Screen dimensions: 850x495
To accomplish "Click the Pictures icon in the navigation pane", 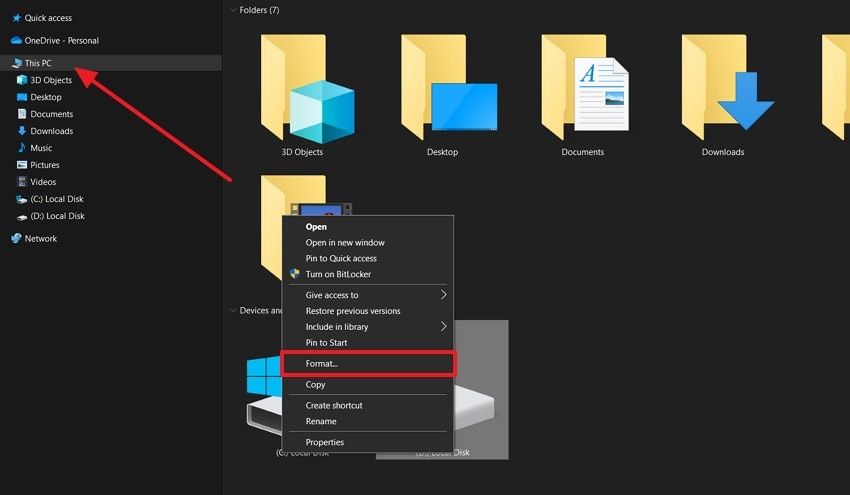I will click(x=22, y=165).
